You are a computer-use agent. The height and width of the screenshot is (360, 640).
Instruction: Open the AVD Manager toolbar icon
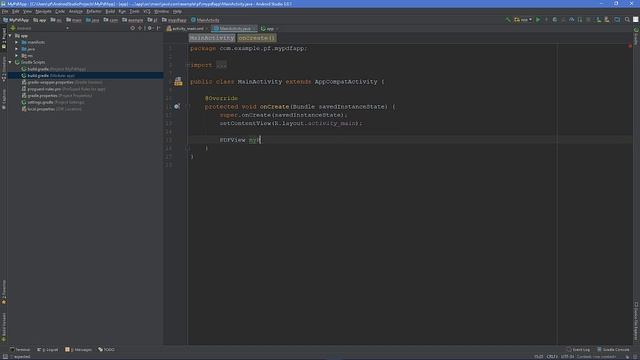(x=598, y=20)
